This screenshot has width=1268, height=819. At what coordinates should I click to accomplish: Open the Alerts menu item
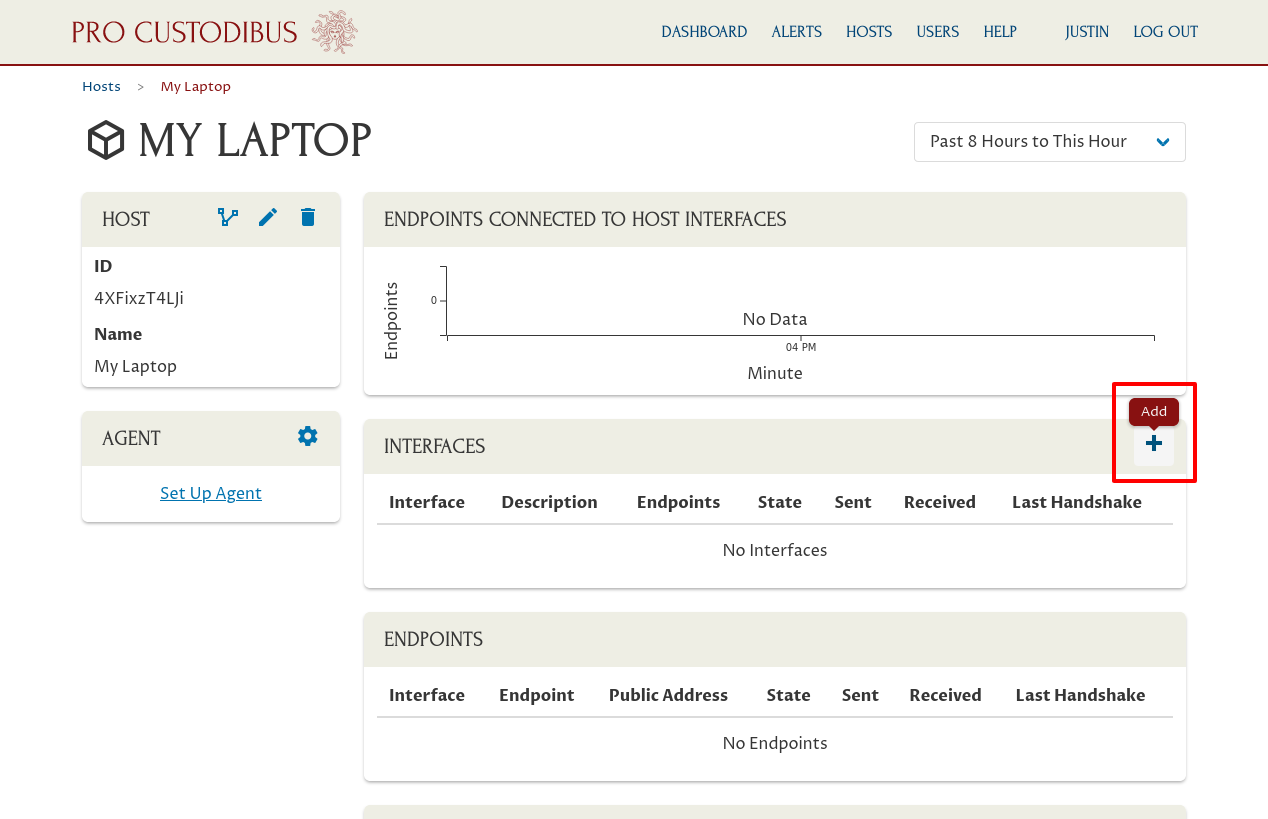click(x=797, y=32)
